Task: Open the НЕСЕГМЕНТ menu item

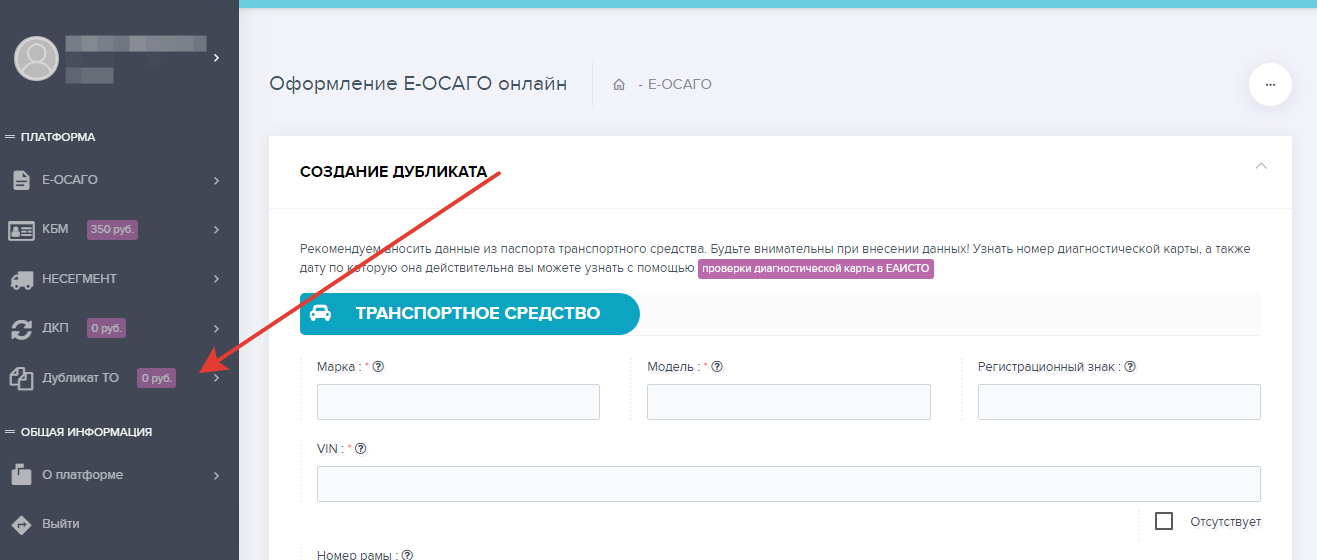Action: (x=79, y=279)
